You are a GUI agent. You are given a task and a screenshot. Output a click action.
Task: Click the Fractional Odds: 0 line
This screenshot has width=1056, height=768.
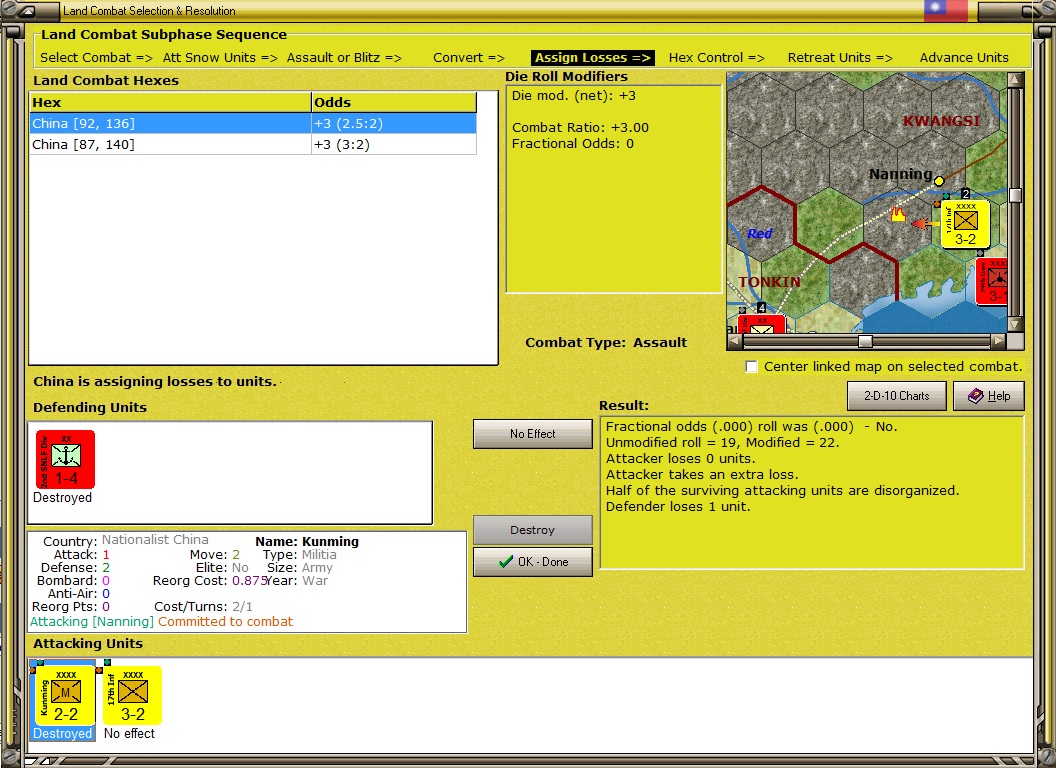[572, 143]
